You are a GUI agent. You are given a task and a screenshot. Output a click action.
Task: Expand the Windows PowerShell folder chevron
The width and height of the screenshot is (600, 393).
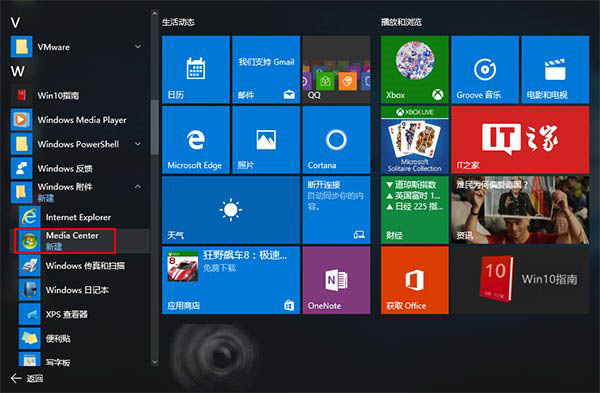(138, 144)
